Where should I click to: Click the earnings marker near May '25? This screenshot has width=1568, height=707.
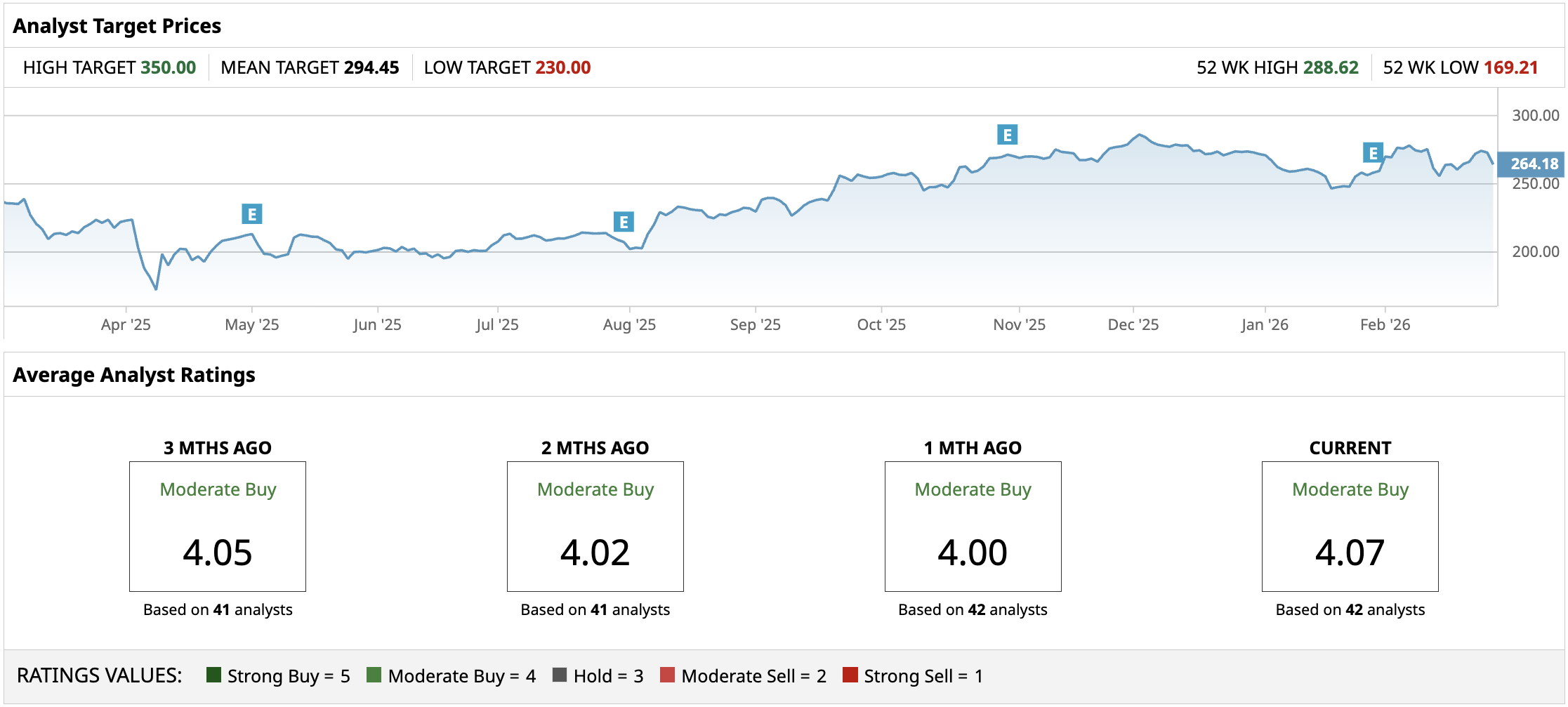[x=251, y=214]
